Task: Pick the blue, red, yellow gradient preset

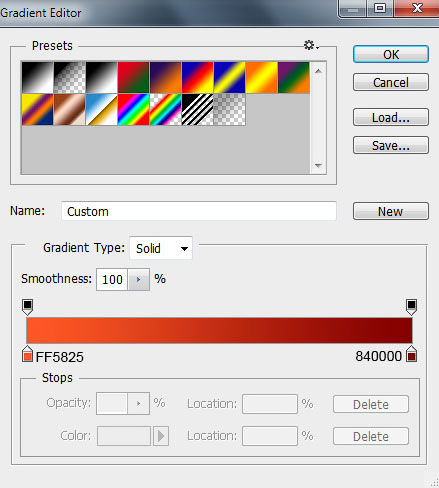Action: pos(197,77)
